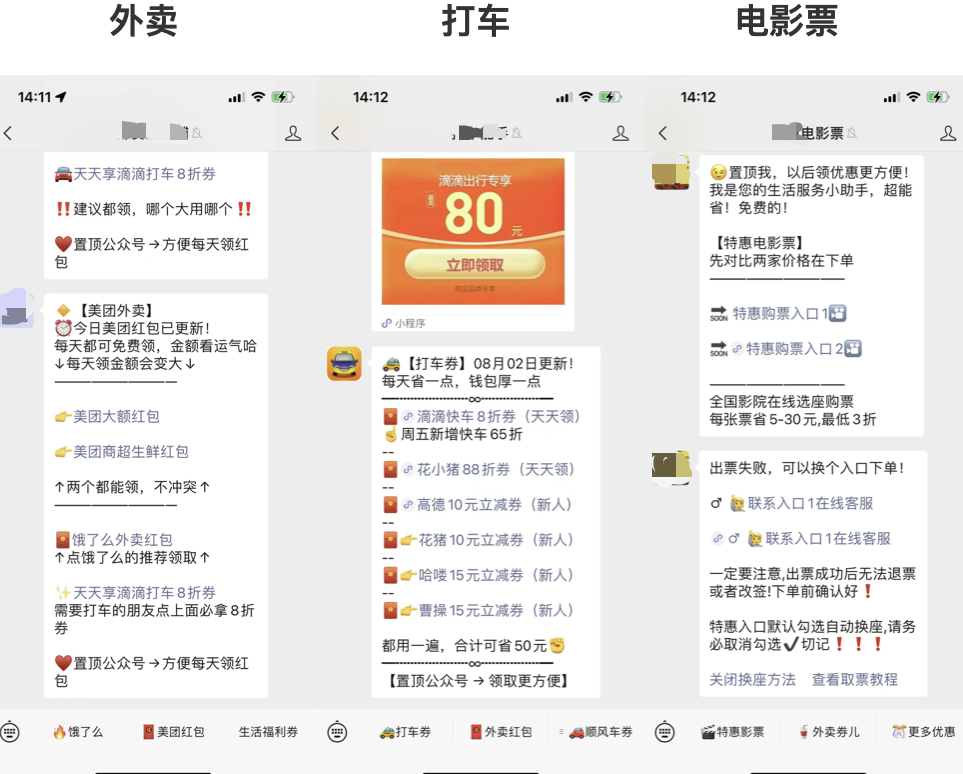
Task: Switch to keyboard in 外卖 chat bottom bar
Action: click(x=10, y=732)
